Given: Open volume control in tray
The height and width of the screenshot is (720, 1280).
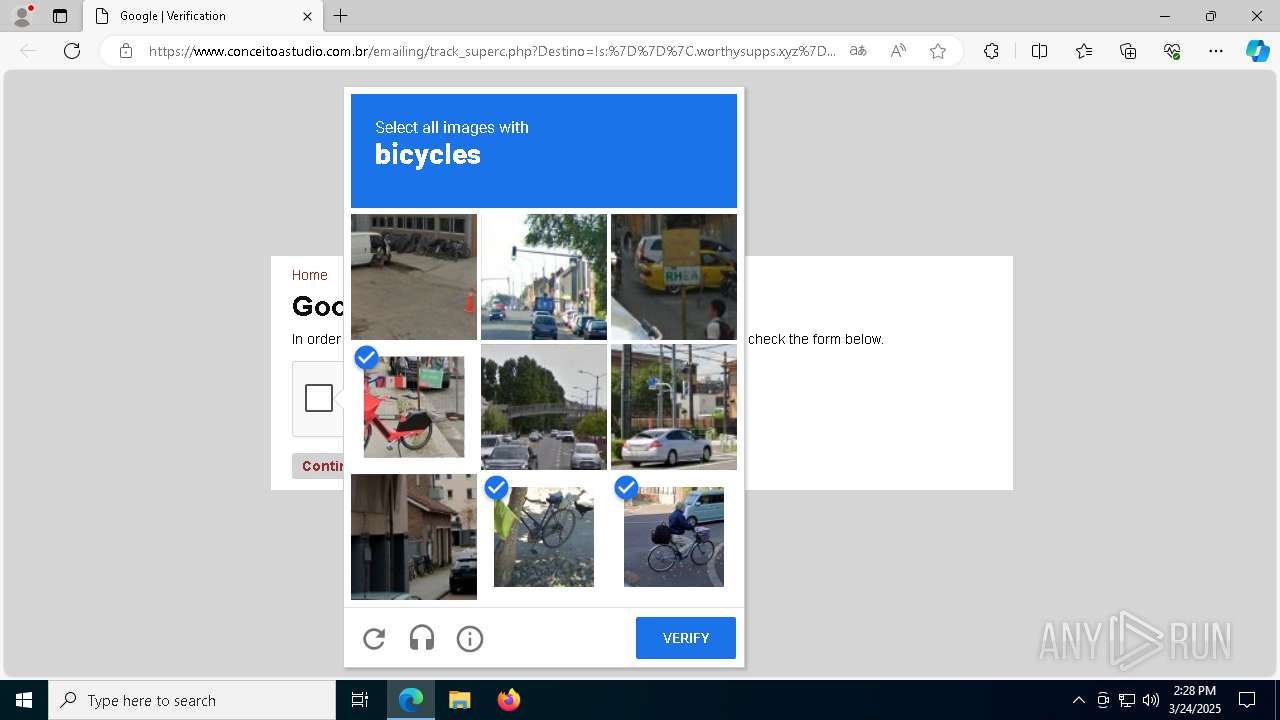Looking at the screenshot, I should [x=1151, y=700].
